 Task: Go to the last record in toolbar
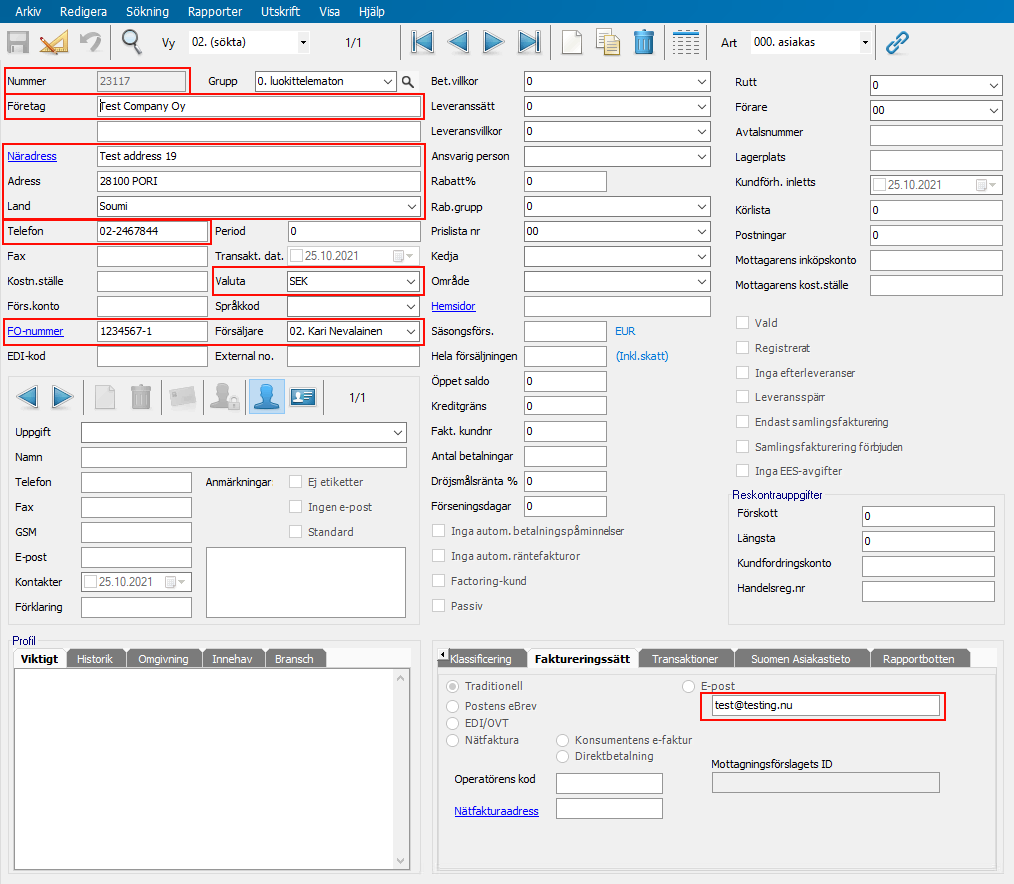529,42
